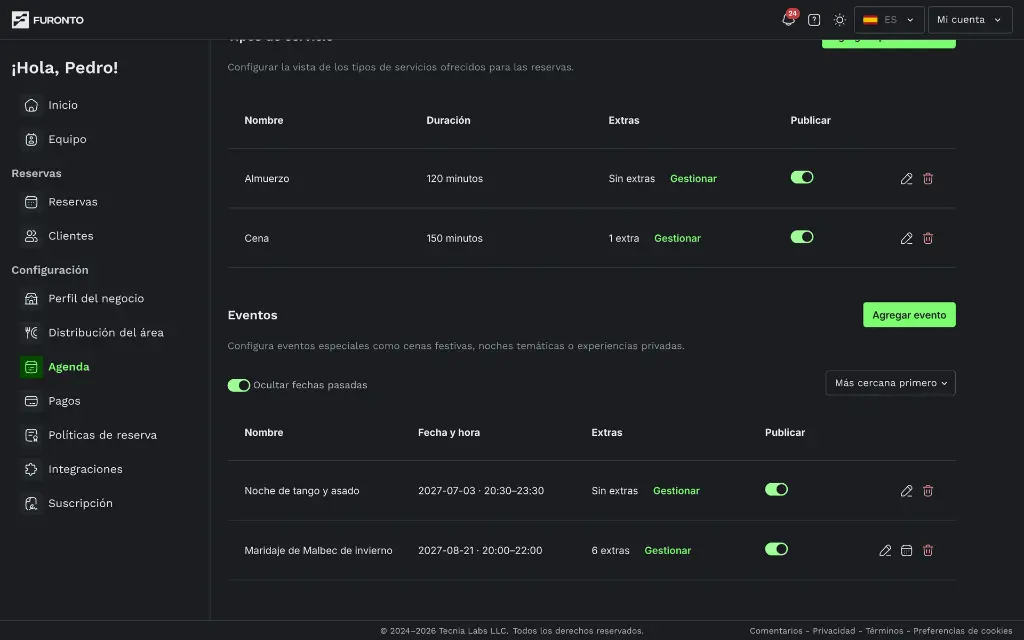Click '2027-08-21 · 20:00–22:00' date cell
Image resolution: width=1024 pixels, height=640 pixels.
click(x=480, y=551)
